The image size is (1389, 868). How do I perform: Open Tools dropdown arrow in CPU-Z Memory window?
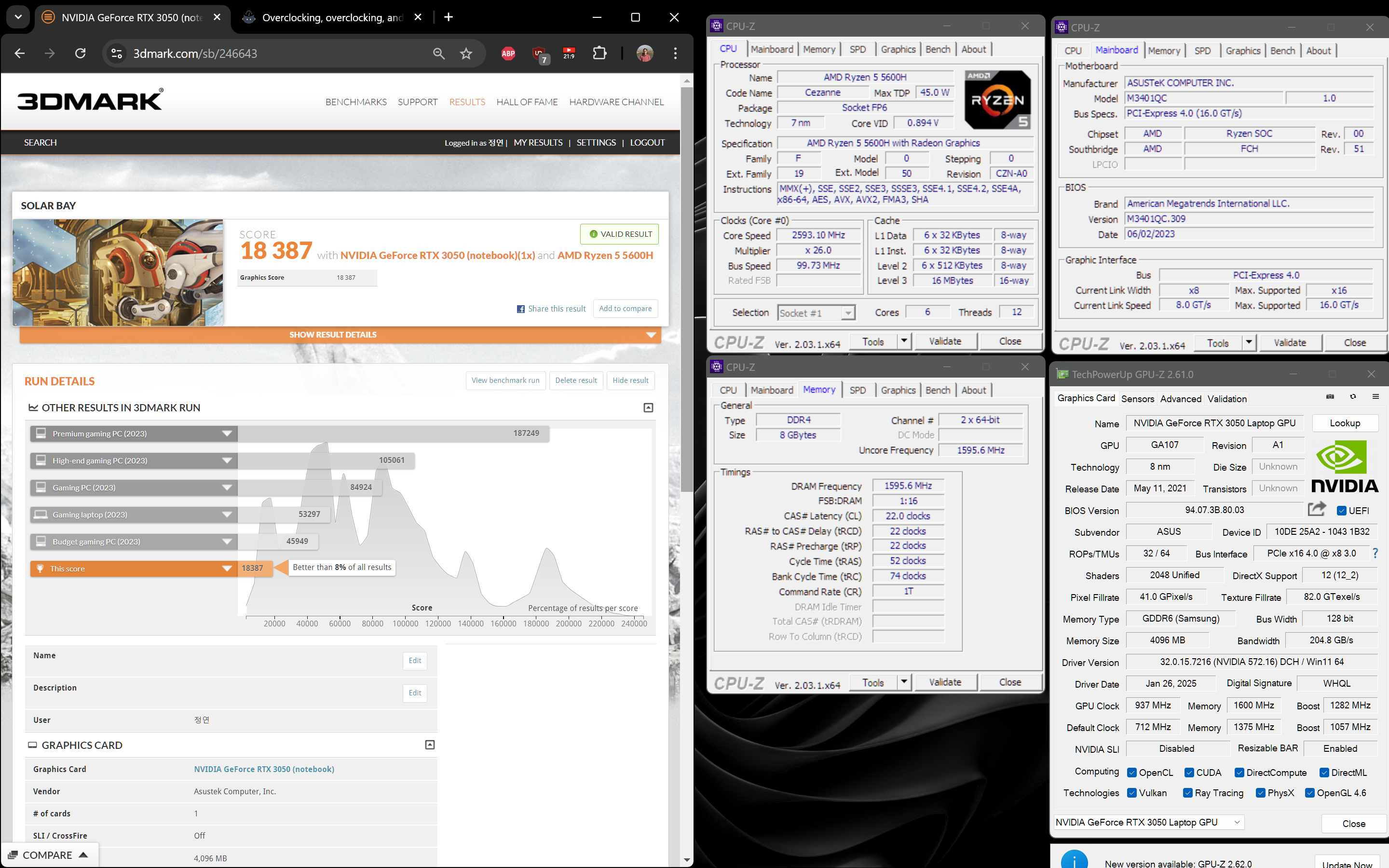click(x=904, y=682)
